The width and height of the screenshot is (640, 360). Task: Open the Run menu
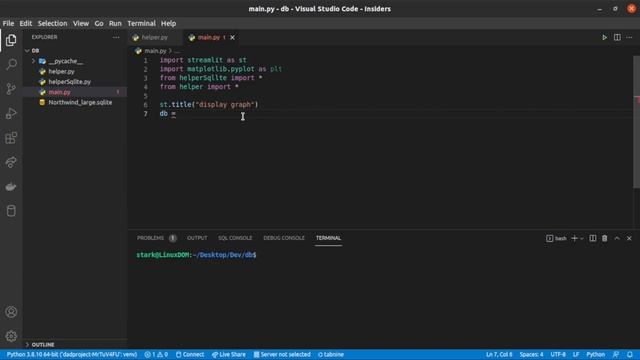[x=115, y=23]
